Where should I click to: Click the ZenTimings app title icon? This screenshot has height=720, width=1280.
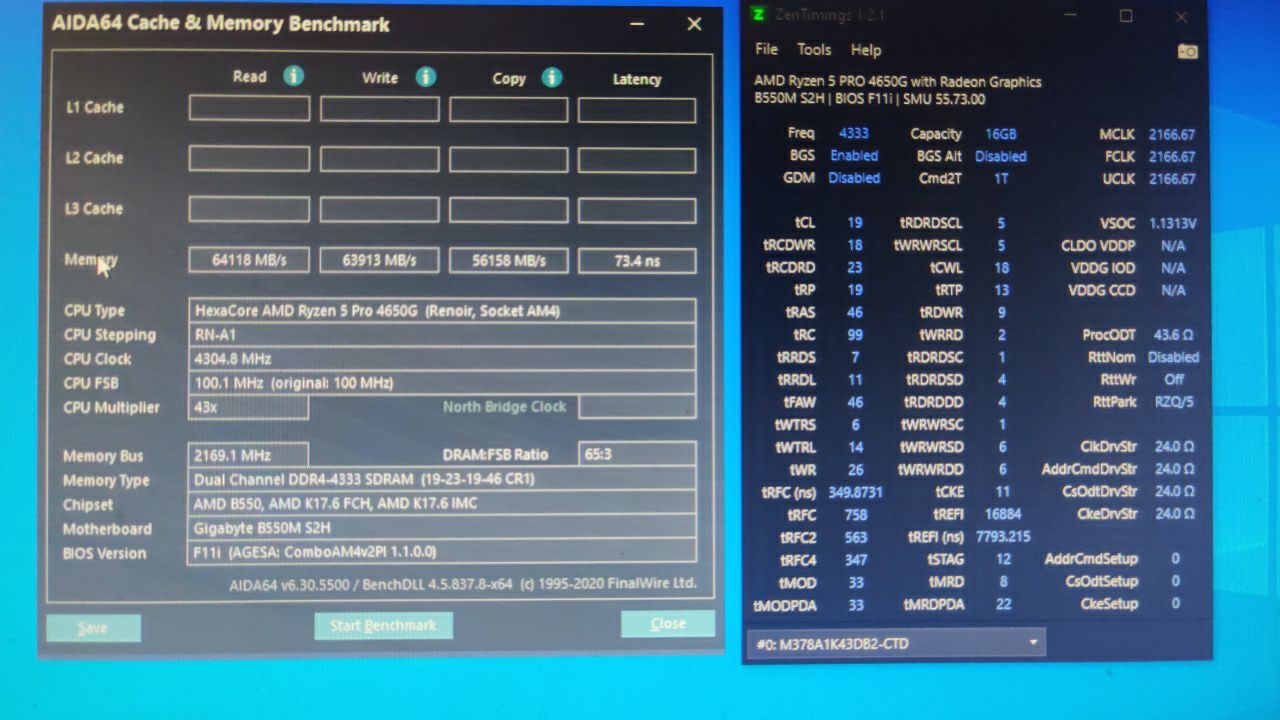(759, 15)
